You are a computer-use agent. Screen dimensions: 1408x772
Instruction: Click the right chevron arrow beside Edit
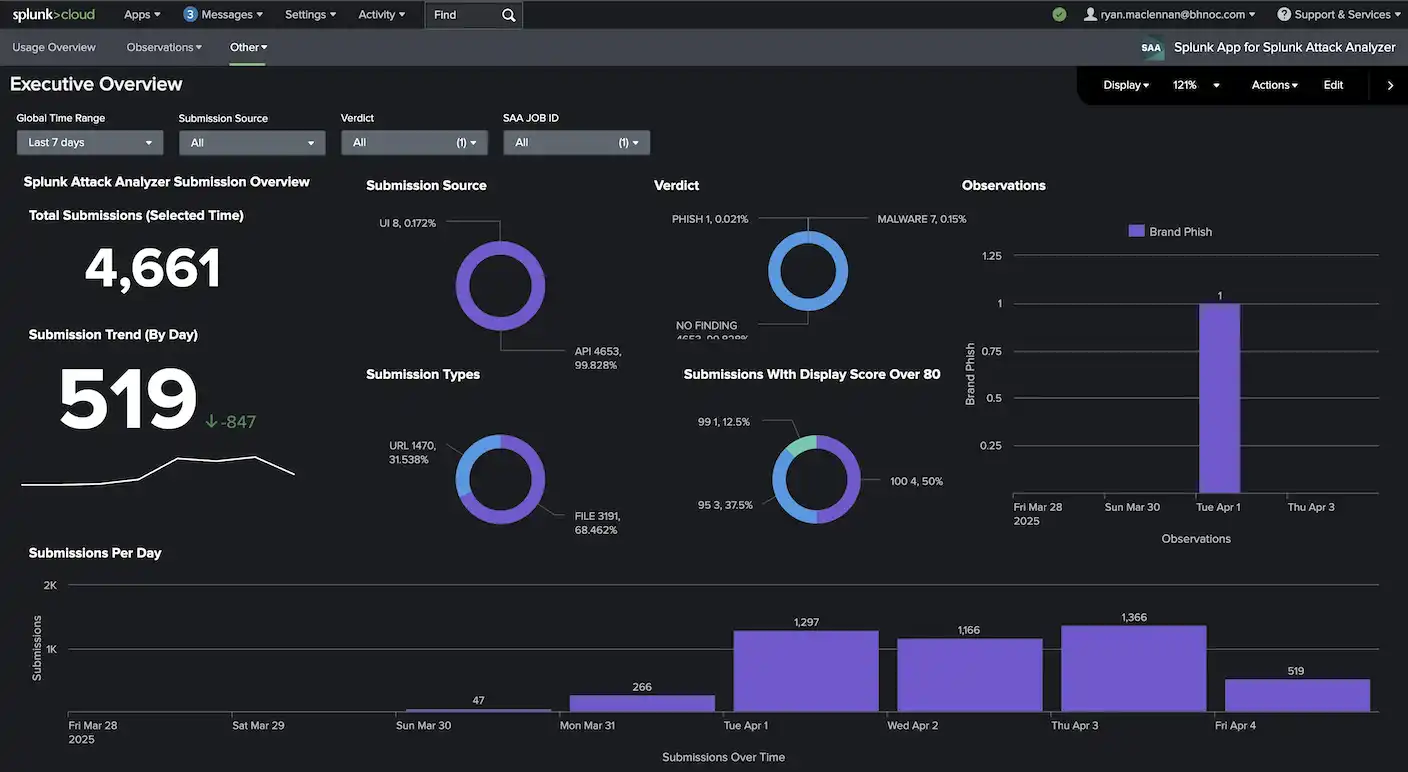(1390, 85)
